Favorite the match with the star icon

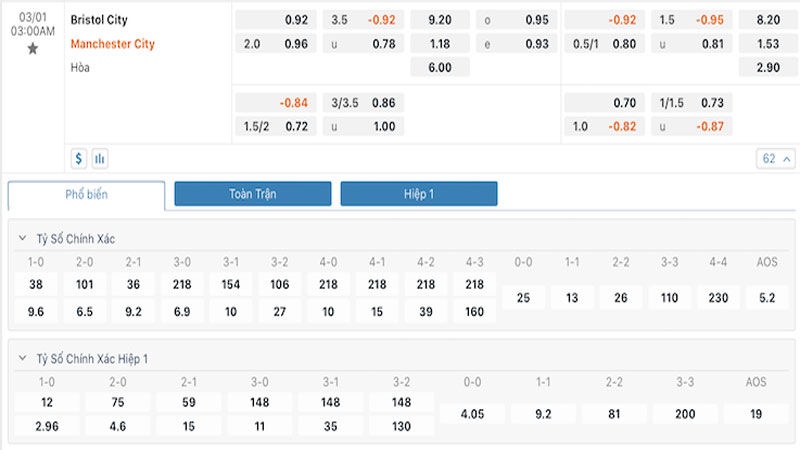point(33,49)
